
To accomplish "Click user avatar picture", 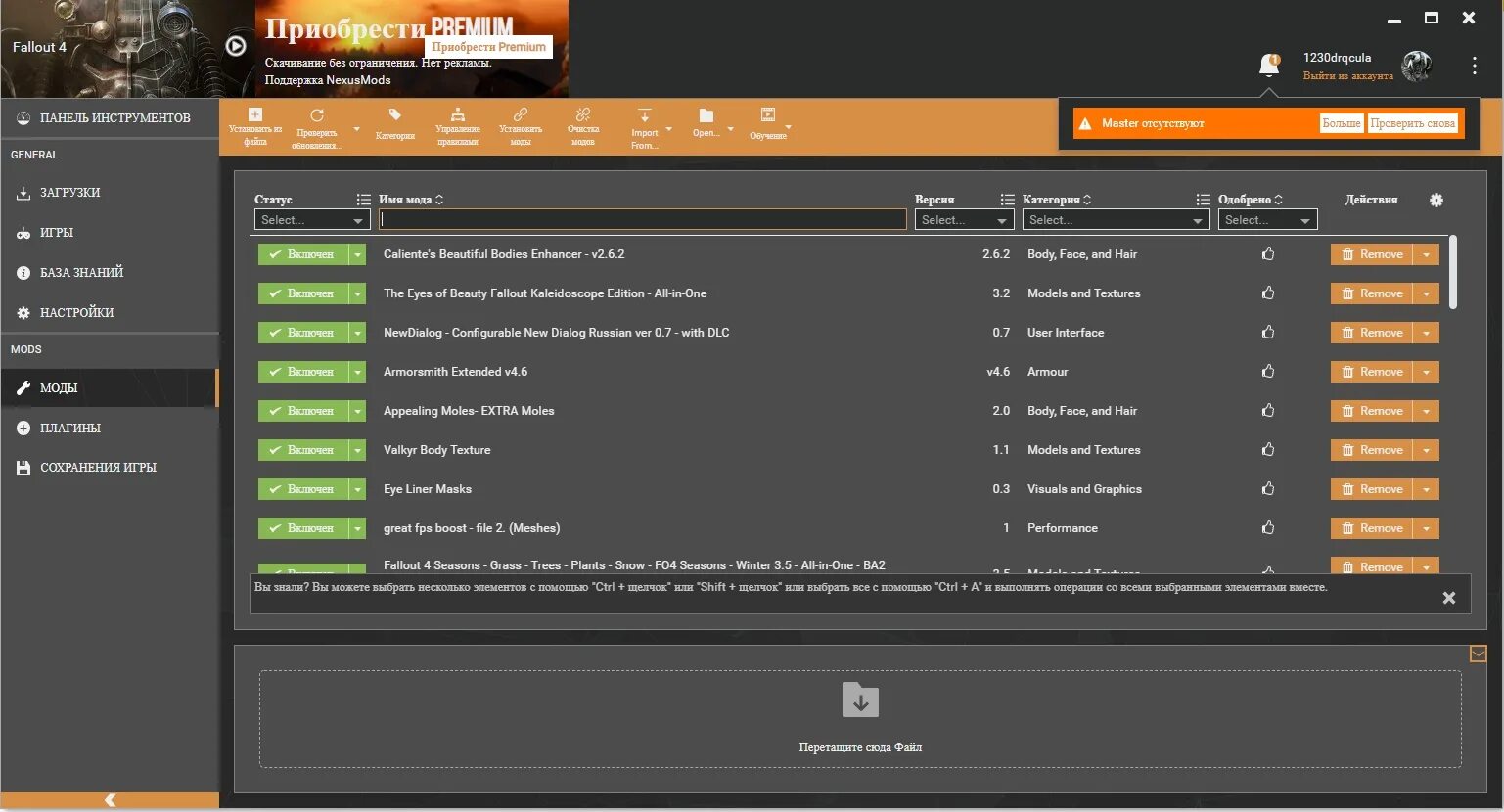I will pos(1416,67).
